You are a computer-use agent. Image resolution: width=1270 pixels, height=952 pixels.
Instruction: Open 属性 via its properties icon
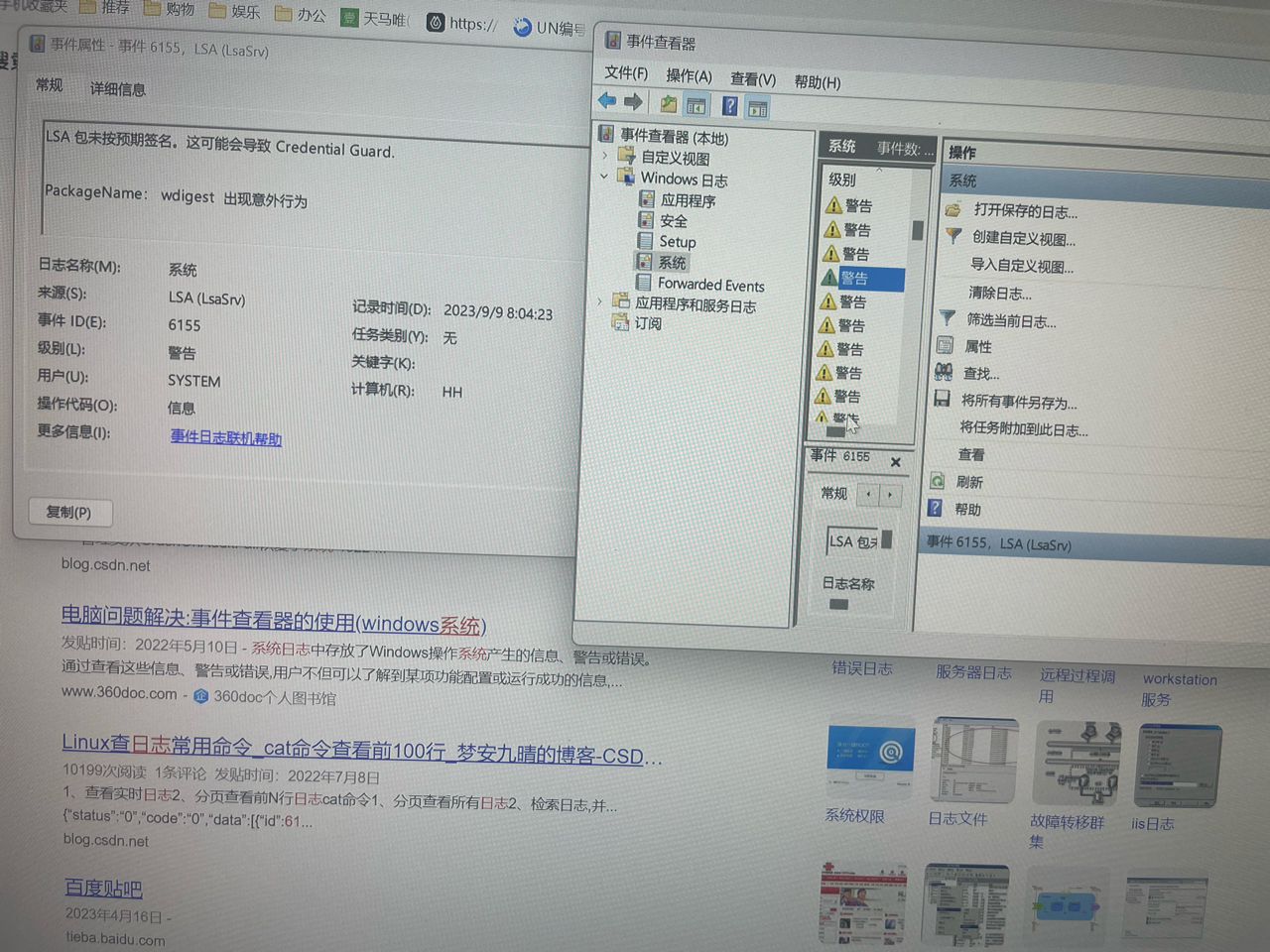coord(944,346)
